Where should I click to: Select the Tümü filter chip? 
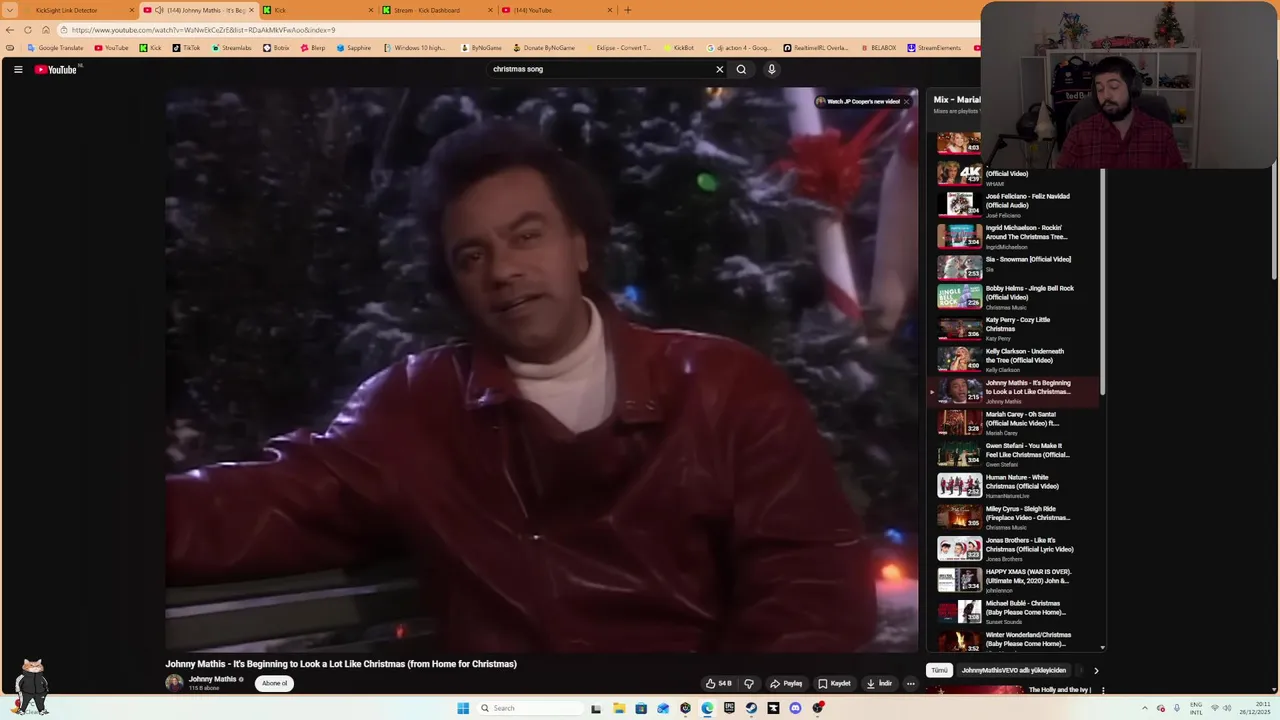click(939, 670)
